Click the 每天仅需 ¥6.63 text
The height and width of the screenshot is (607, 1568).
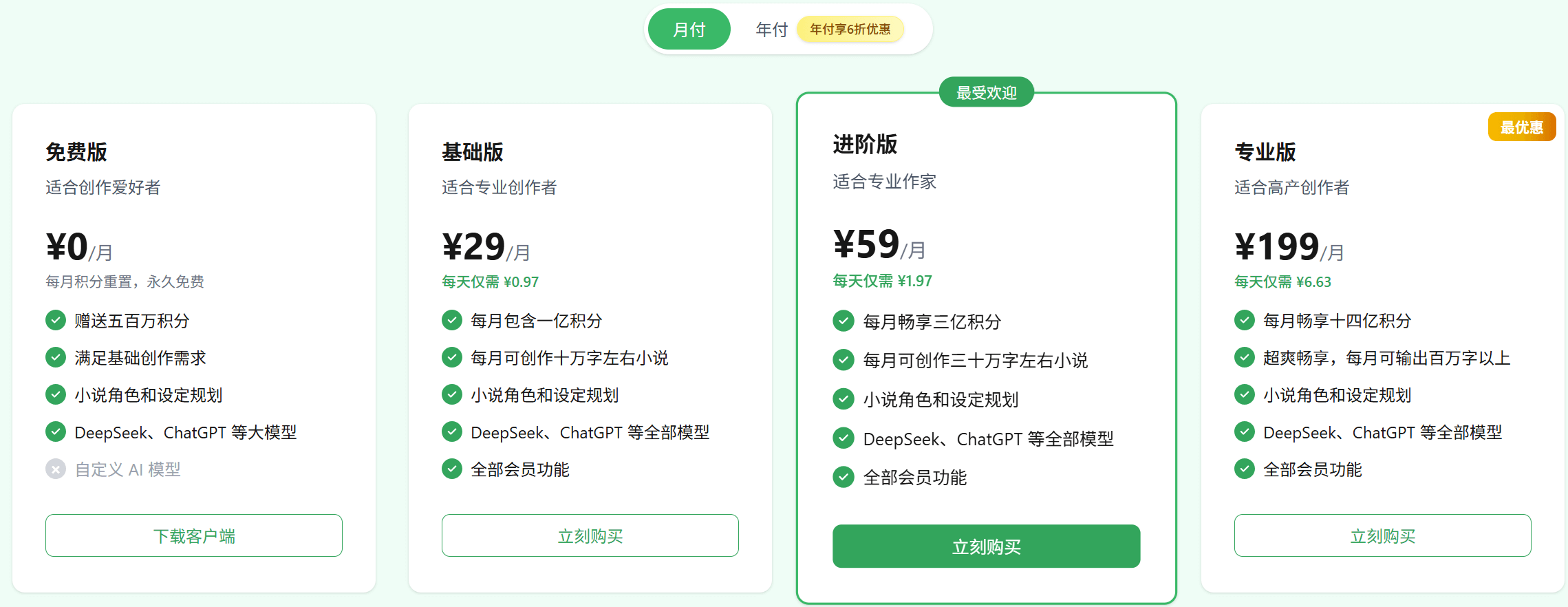pyautogui.click(x=1282, y=281)
